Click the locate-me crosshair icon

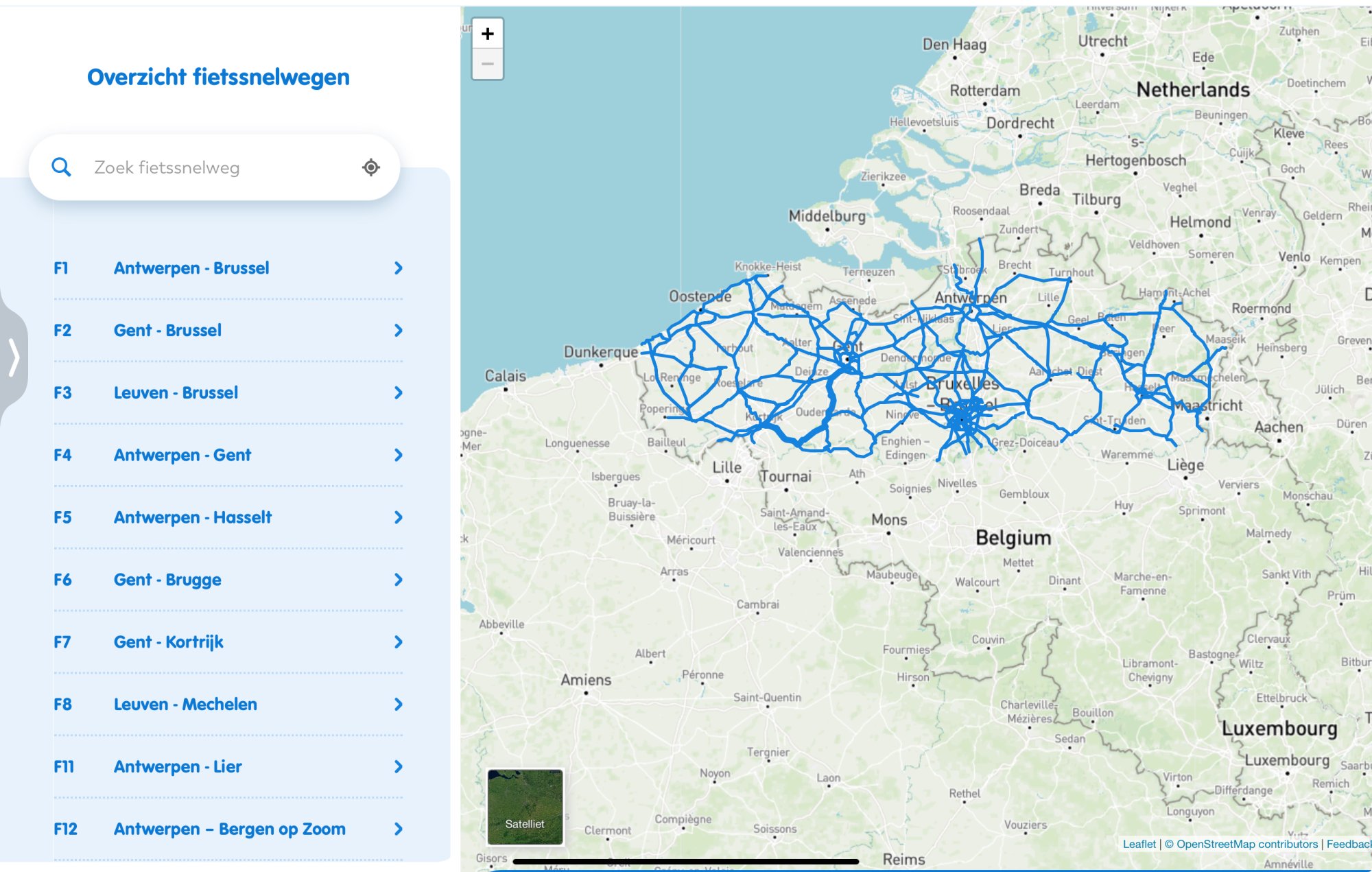click(x=371, y=167)
